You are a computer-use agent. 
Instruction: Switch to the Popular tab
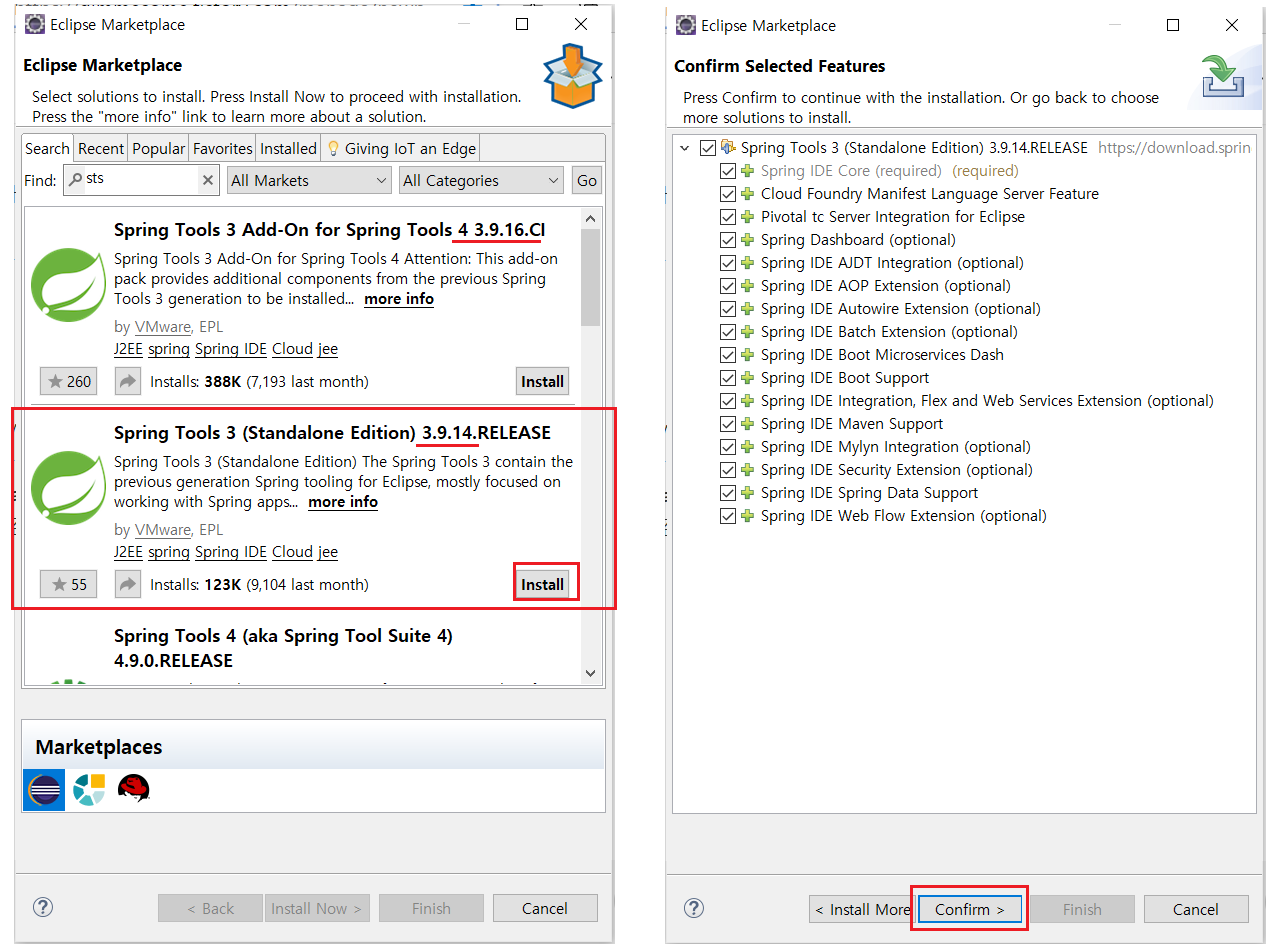coord(159,148)
